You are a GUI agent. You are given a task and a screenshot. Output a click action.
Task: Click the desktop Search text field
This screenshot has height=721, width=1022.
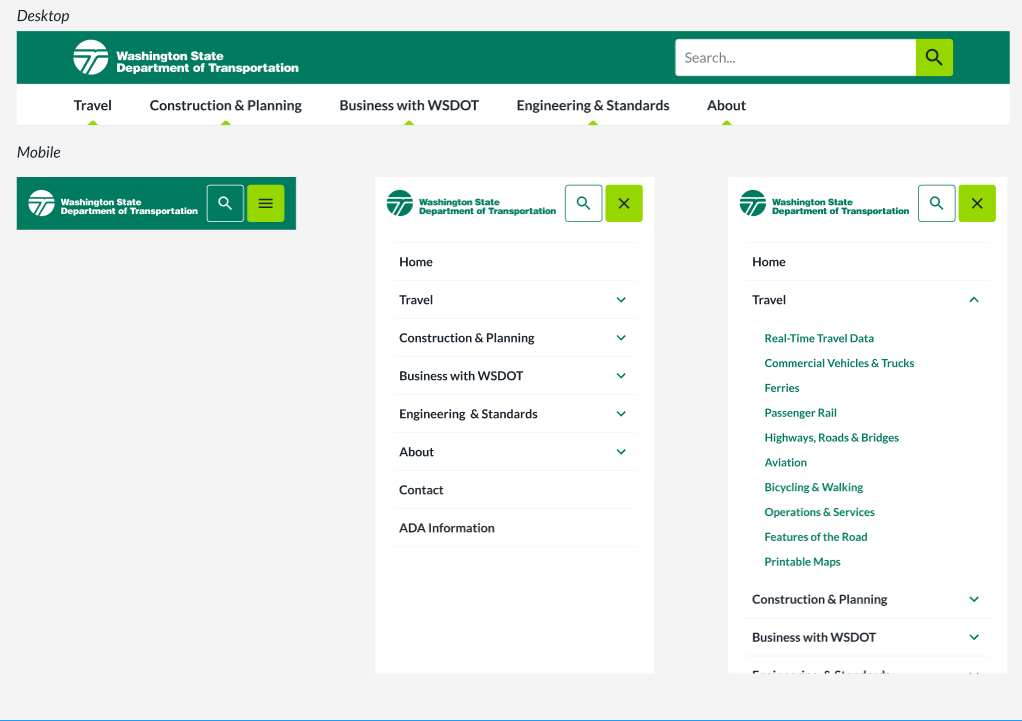click(x=795, y=58)
